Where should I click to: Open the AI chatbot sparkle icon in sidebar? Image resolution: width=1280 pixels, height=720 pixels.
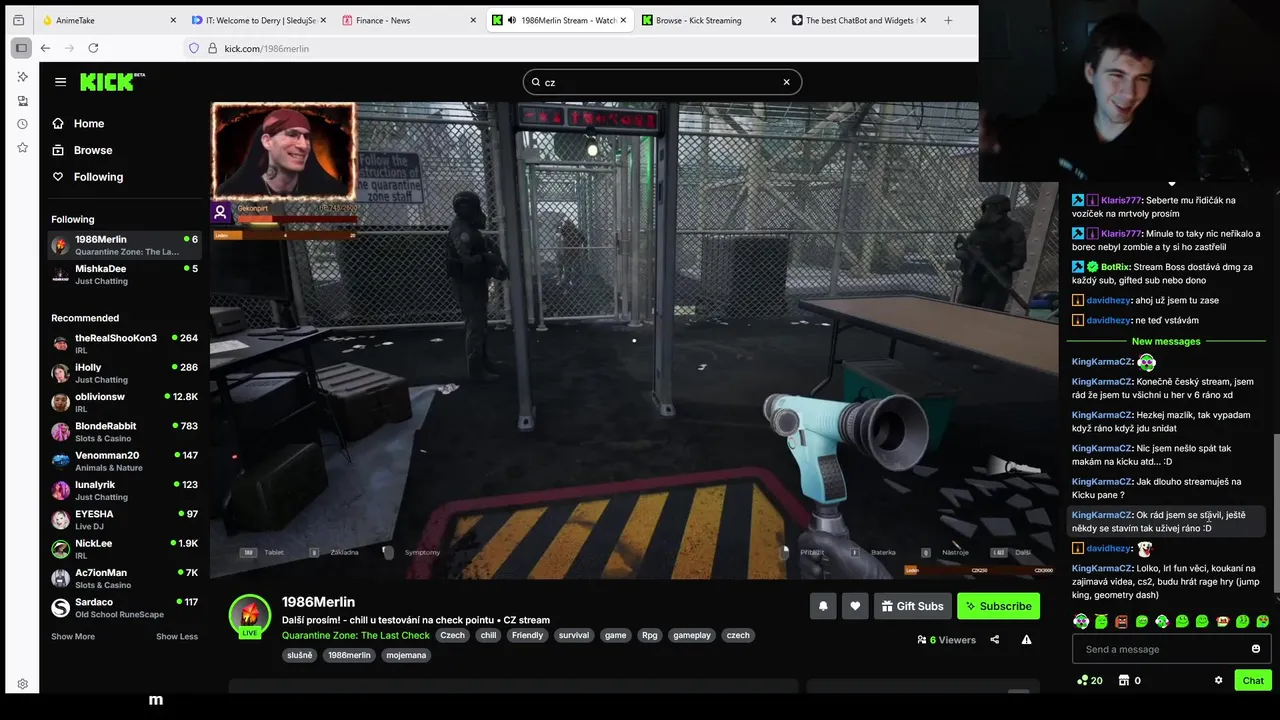(22, 77)
